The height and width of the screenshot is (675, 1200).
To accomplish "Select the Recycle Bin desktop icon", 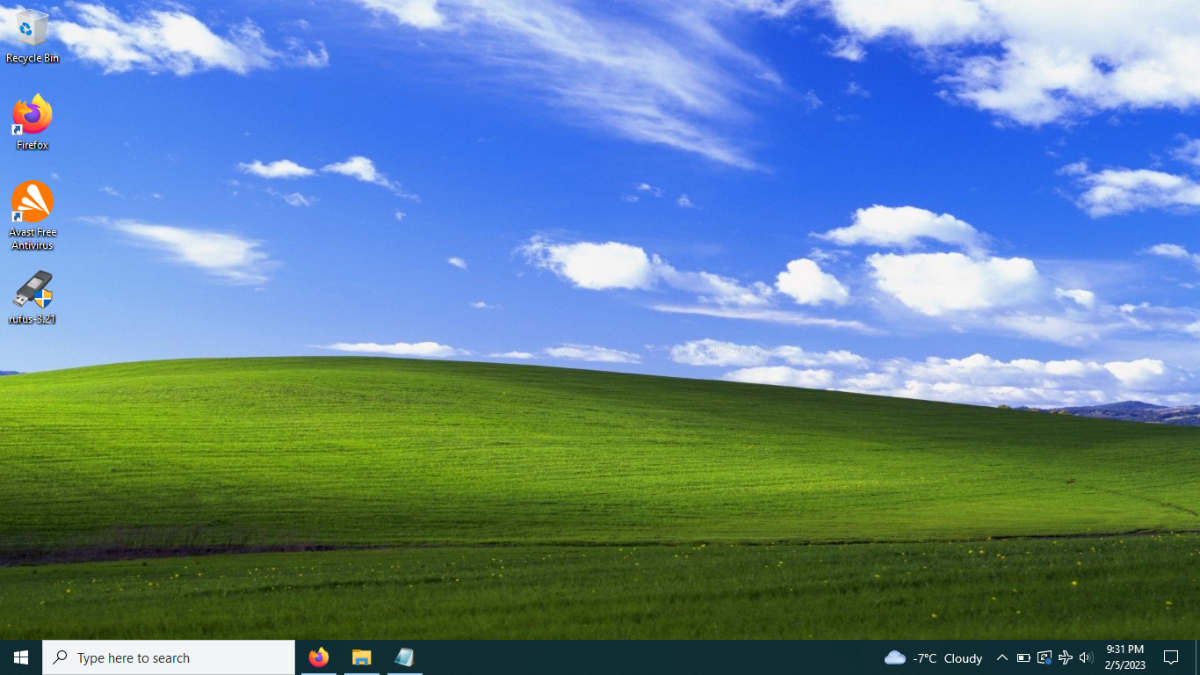I will pos(32,36).
